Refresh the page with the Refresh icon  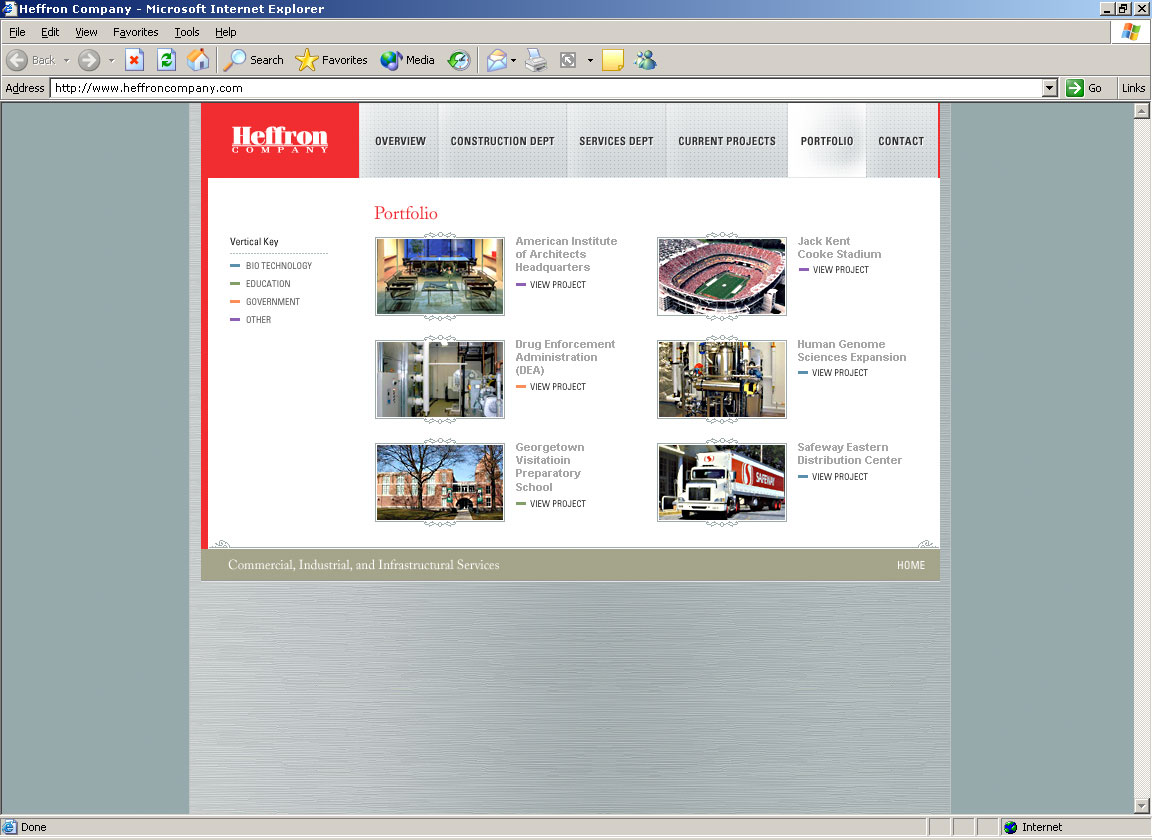166,60
